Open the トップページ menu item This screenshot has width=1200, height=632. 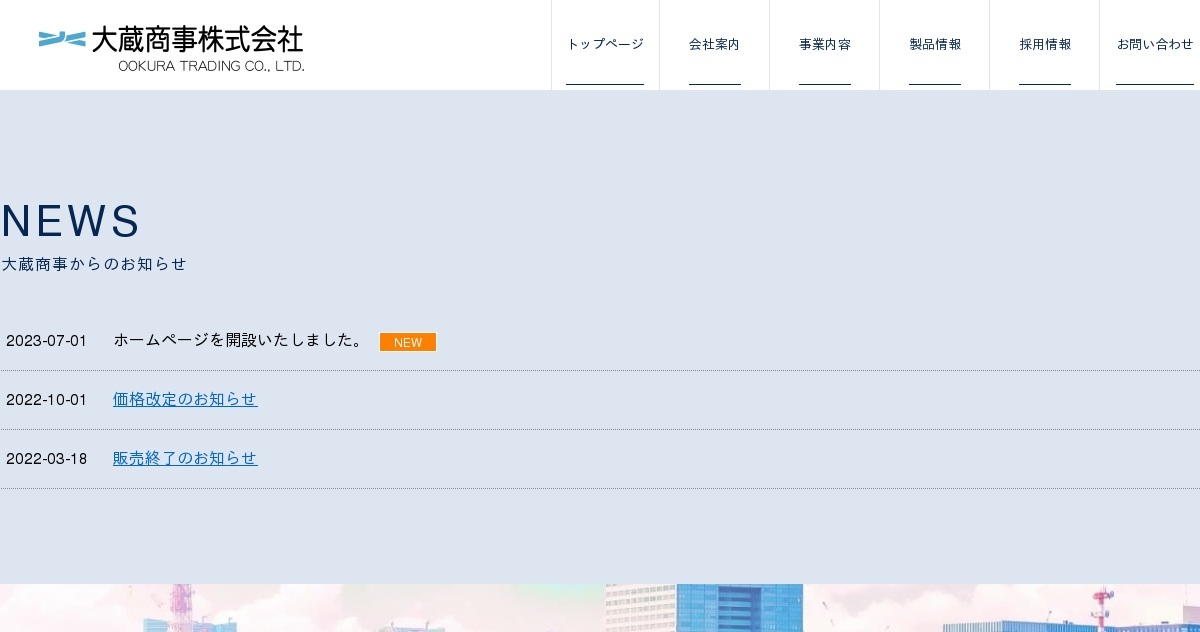pos(605,44)
